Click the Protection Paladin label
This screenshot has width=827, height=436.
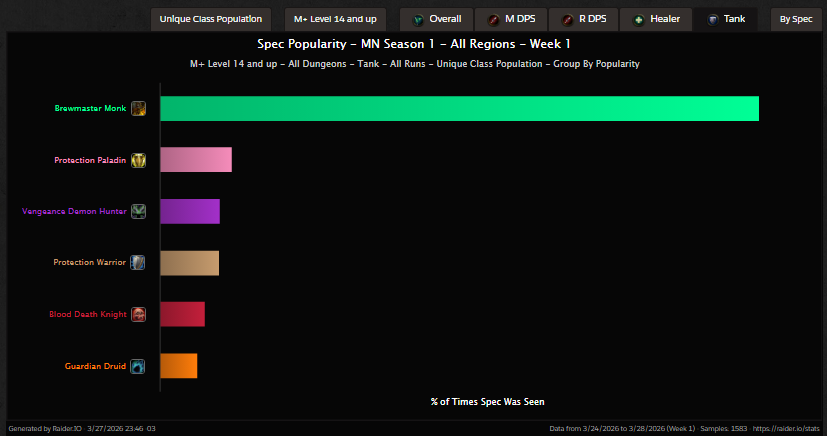pyautogui.click(x=90, y=160)
